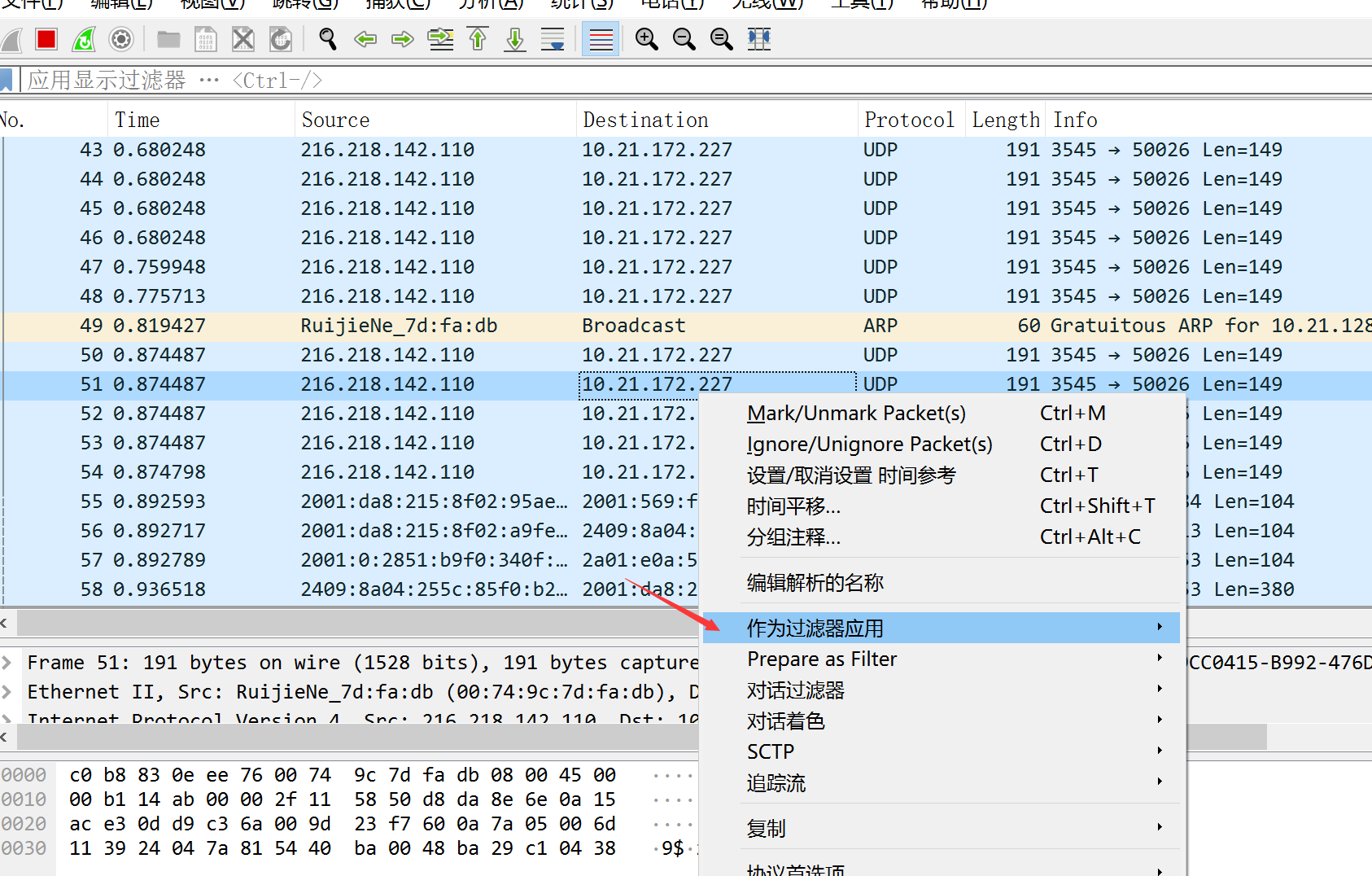Select packet 47 at time 0.759948
Screen dimensions: 1372x876
[x=686, y=267]
